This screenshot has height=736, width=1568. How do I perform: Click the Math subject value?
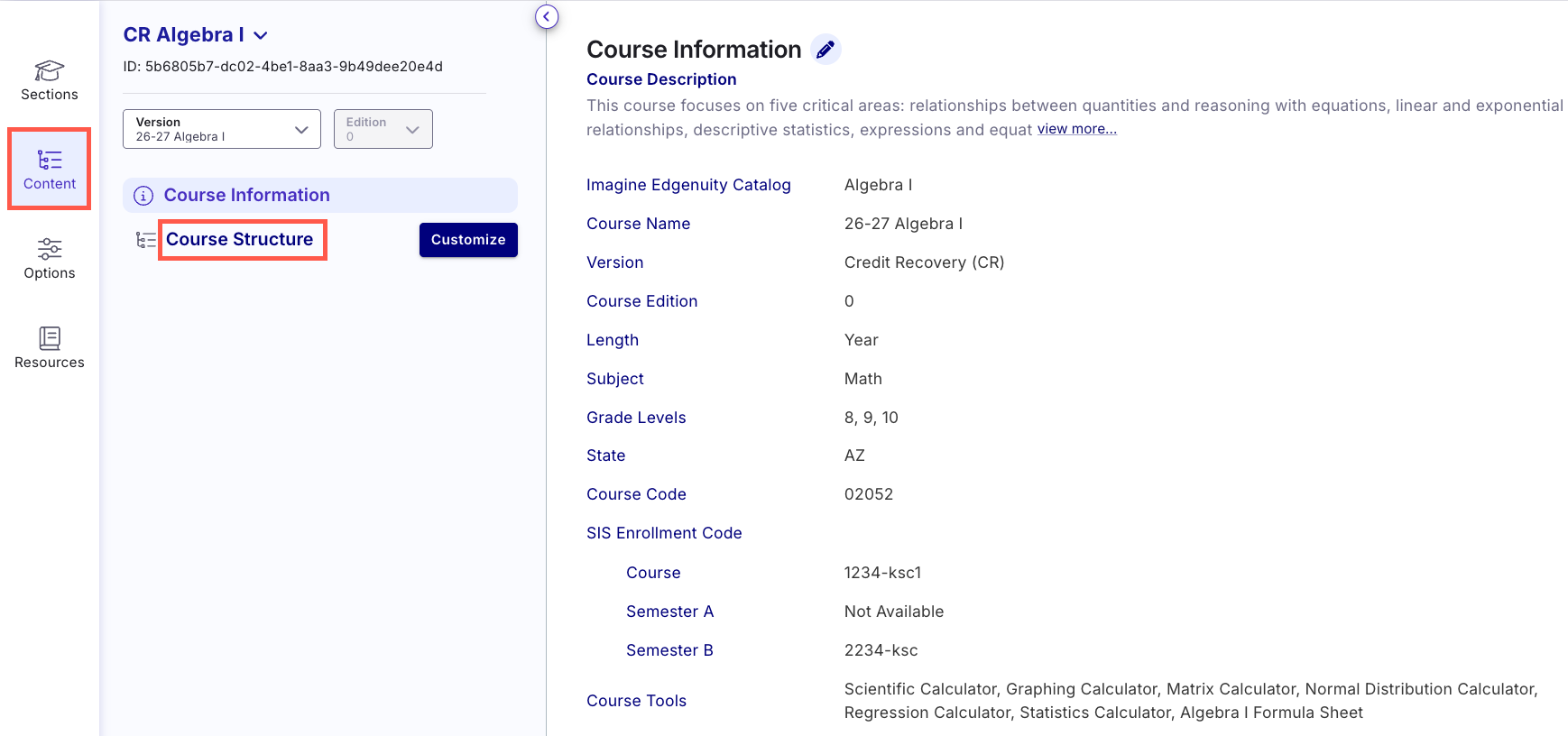tap(862, 379)
